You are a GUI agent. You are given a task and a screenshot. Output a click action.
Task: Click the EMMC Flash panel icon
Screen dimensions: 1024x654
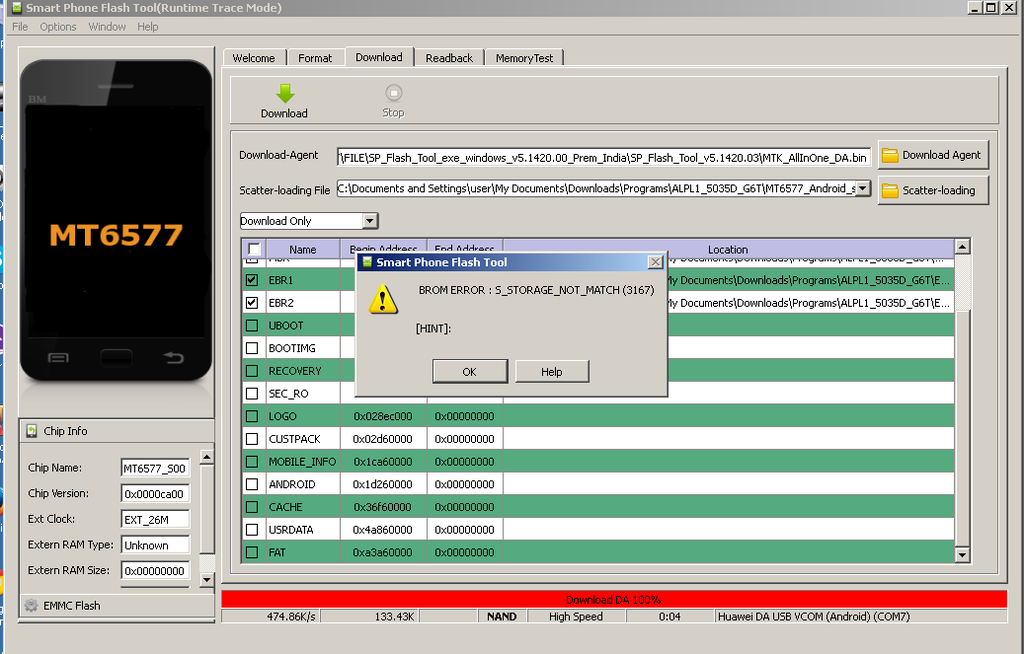coord(29,604)
